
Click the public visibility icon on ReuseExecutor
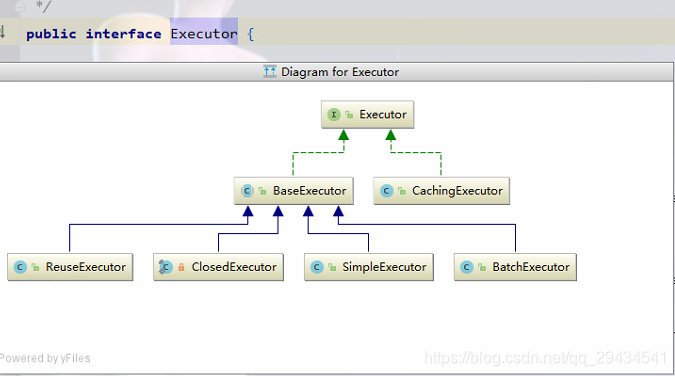click(x=36, y=267)
